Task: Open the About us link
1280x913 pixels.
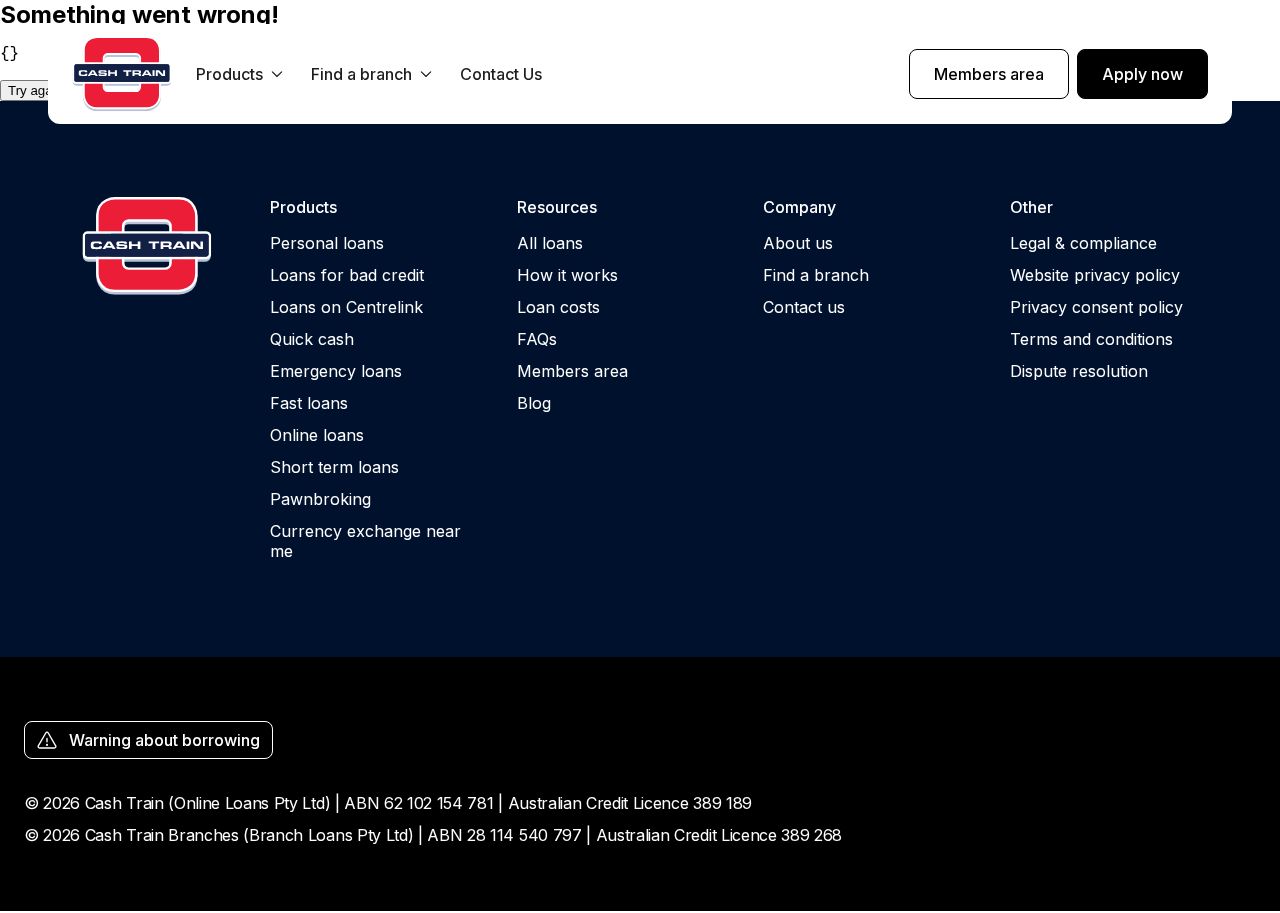Action: click(x=798, y=243)
